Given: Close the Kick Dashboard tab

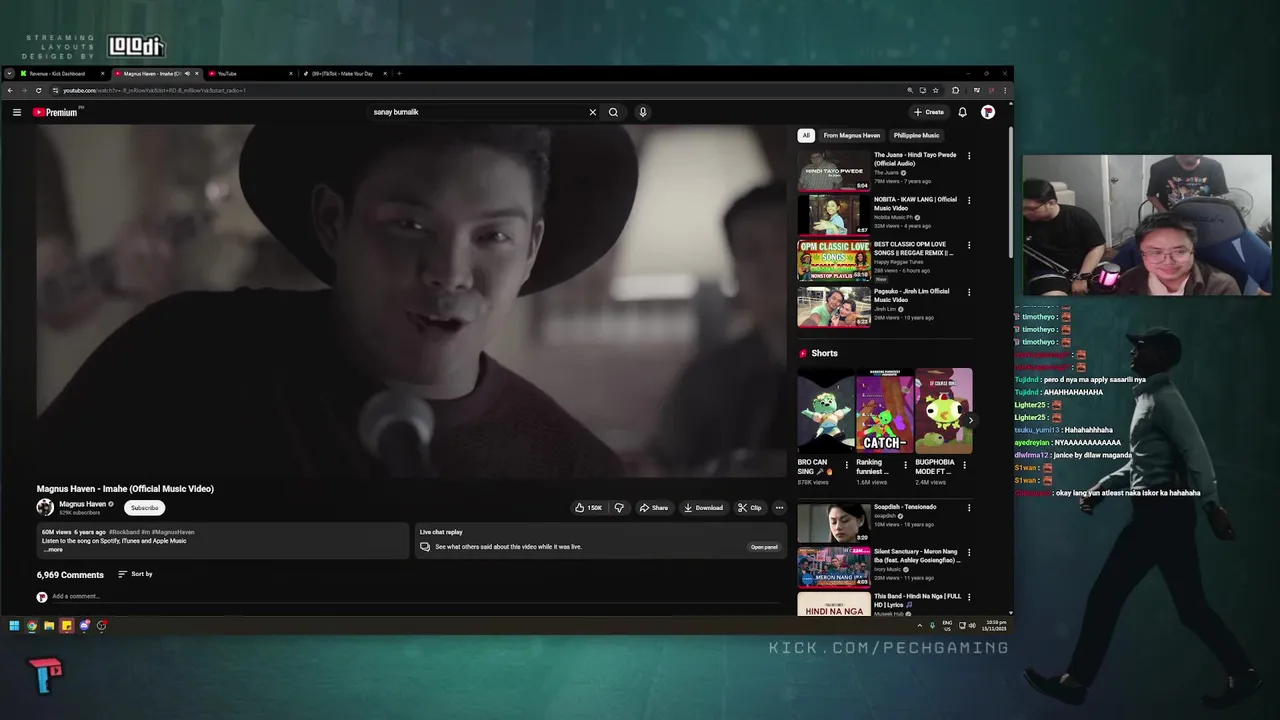Looking at the screenshot, I should point(102,74).
